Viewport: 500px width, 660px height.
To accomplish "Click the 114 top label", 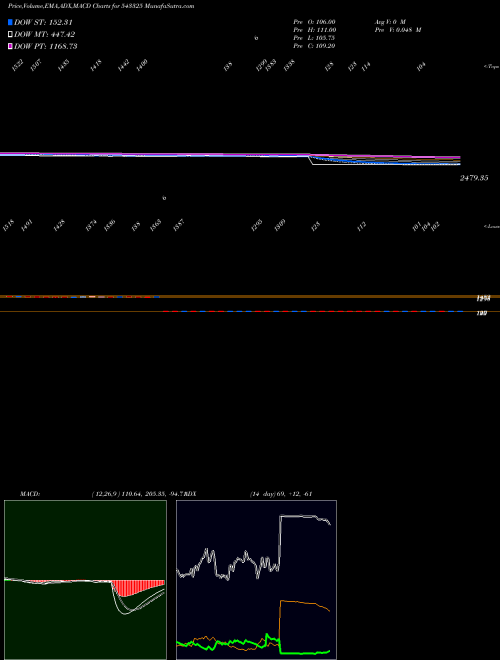I will 366,66.
